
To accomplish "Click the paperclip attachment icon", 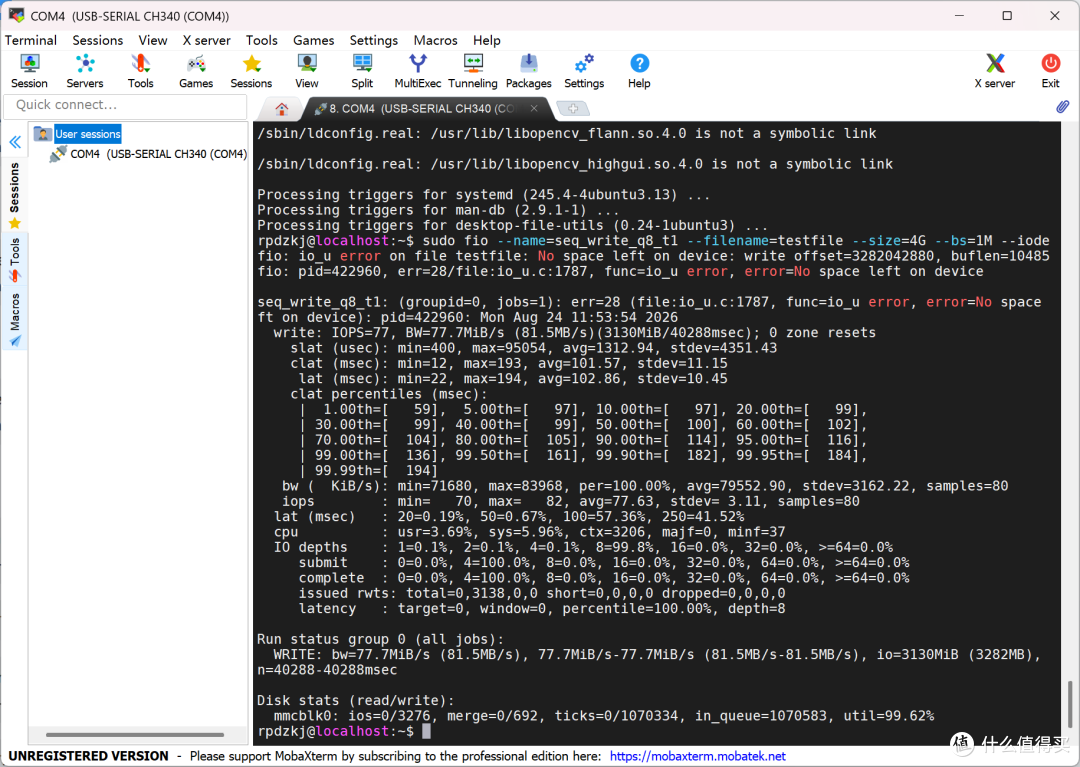I will pyautogui.click(x=1063, y=107).
